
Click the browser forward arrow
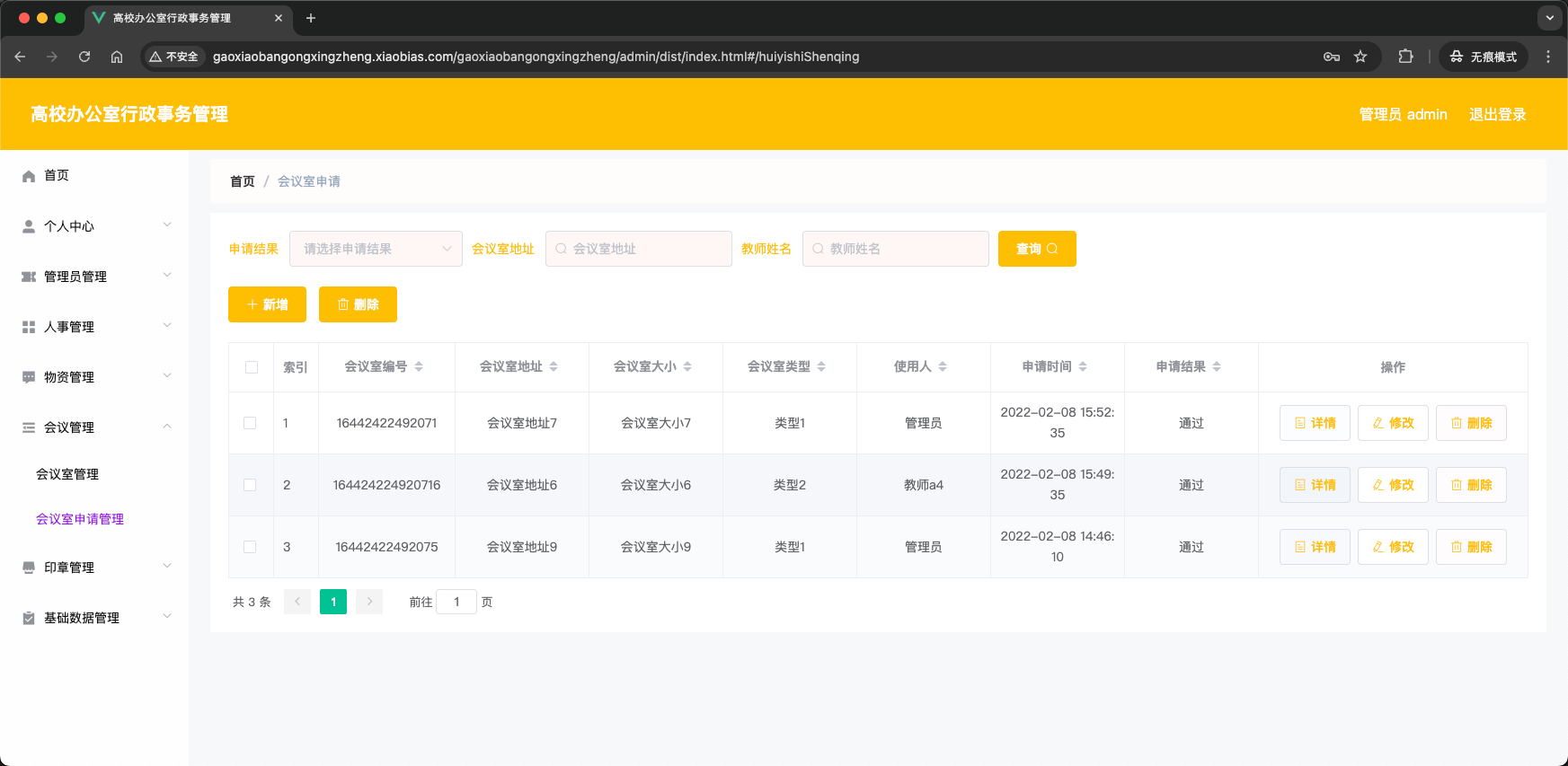click(52, 57)
